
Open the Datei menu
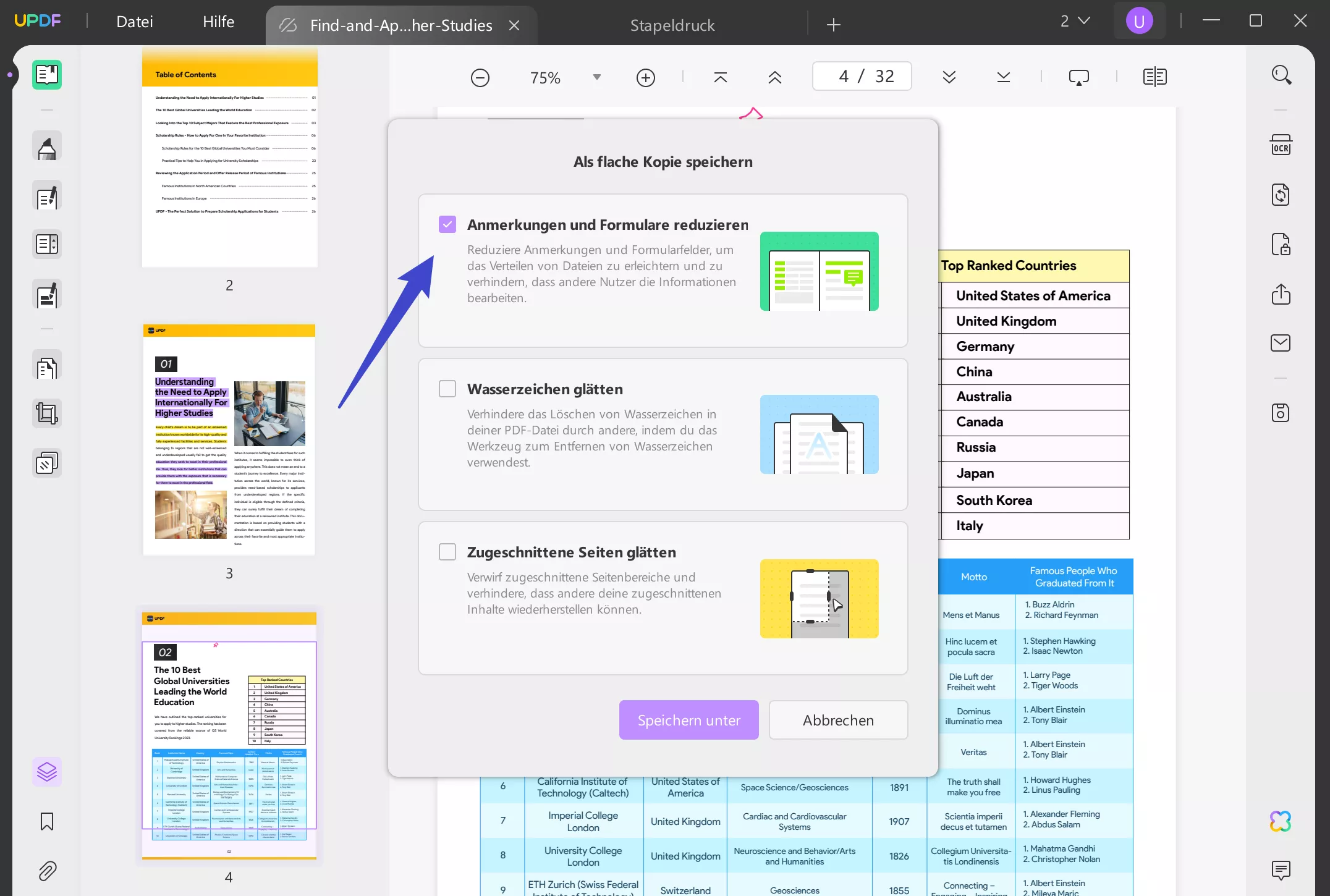(134, 22)
